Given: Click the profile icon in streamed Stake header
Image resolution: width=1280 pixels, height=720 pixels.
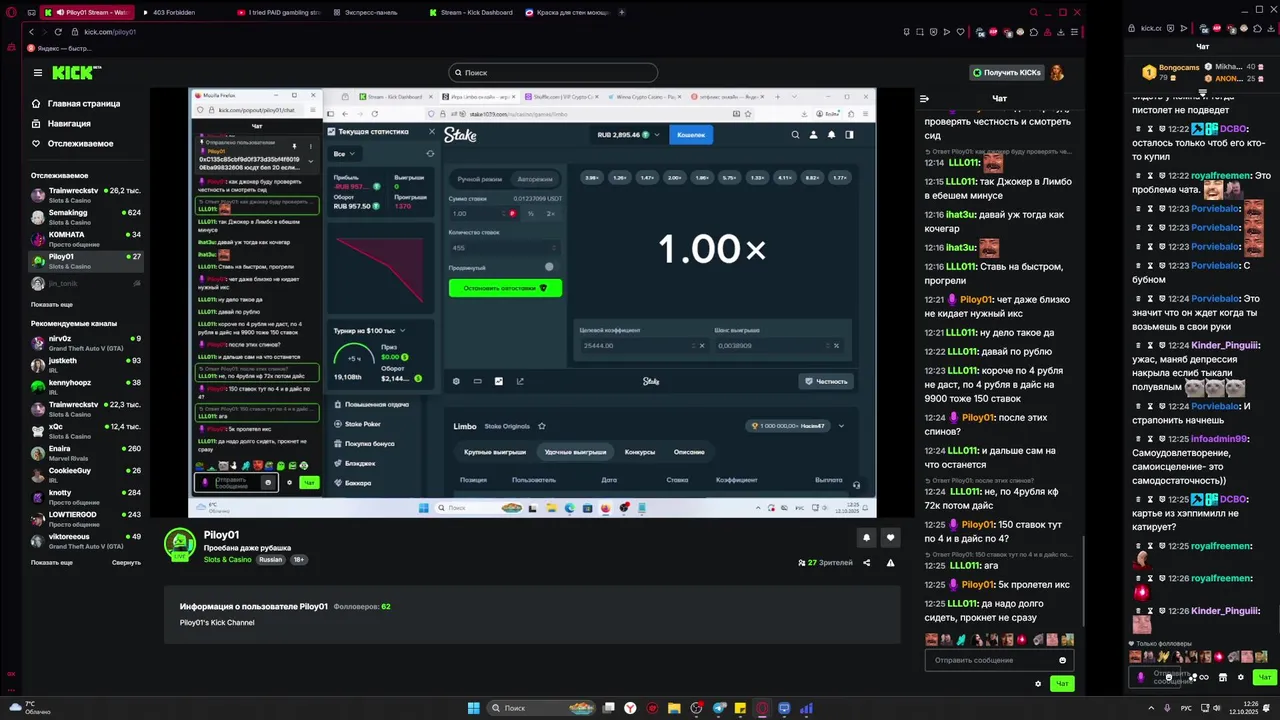Looking at the screenshot, I should pos(813,134).
